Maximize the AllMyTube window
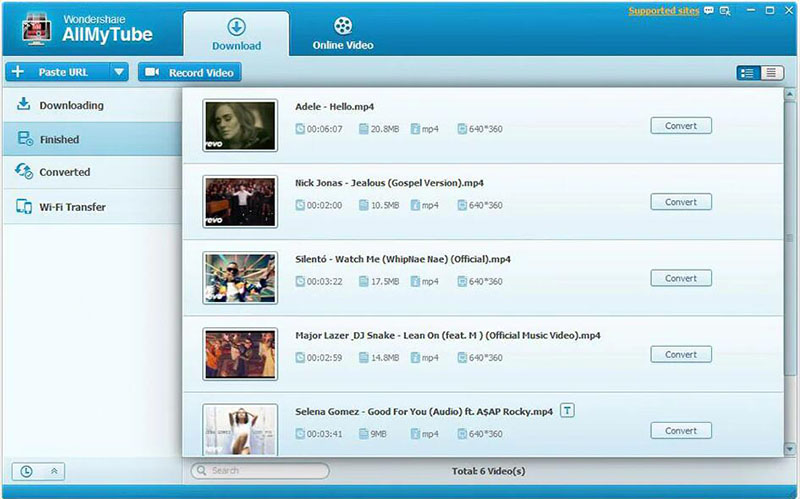This screenshot has width=800, height=499. tap(770, 10)
